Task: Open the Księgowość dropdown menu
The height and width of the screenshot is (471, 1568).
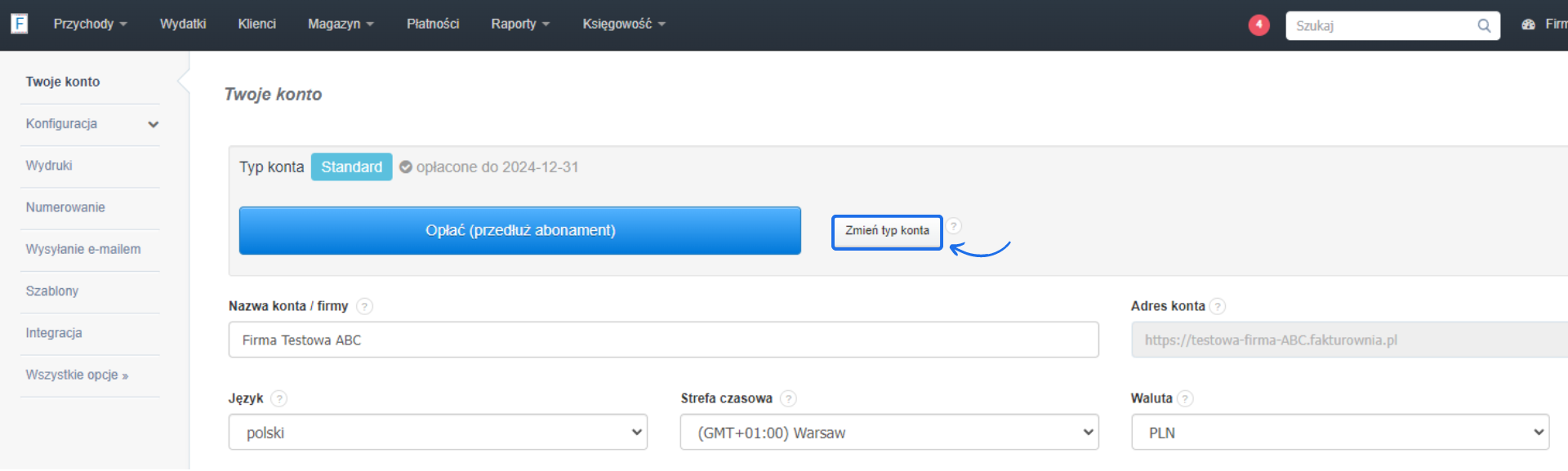Action: click(x=624, y=24)
